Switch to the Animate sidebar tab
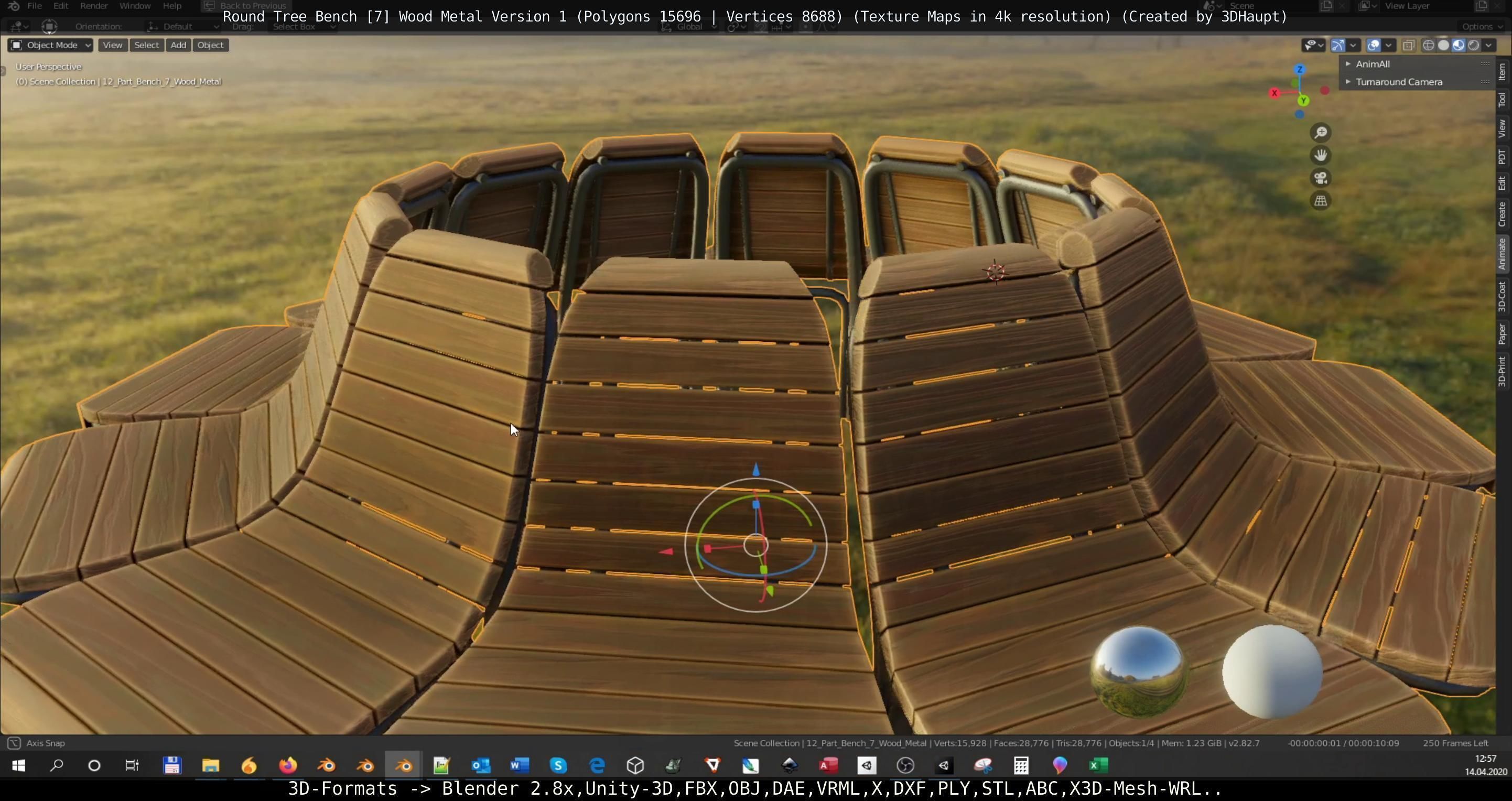This screenshot has height=801, width=1512. pyautogui.click(x=1502, y=254)
